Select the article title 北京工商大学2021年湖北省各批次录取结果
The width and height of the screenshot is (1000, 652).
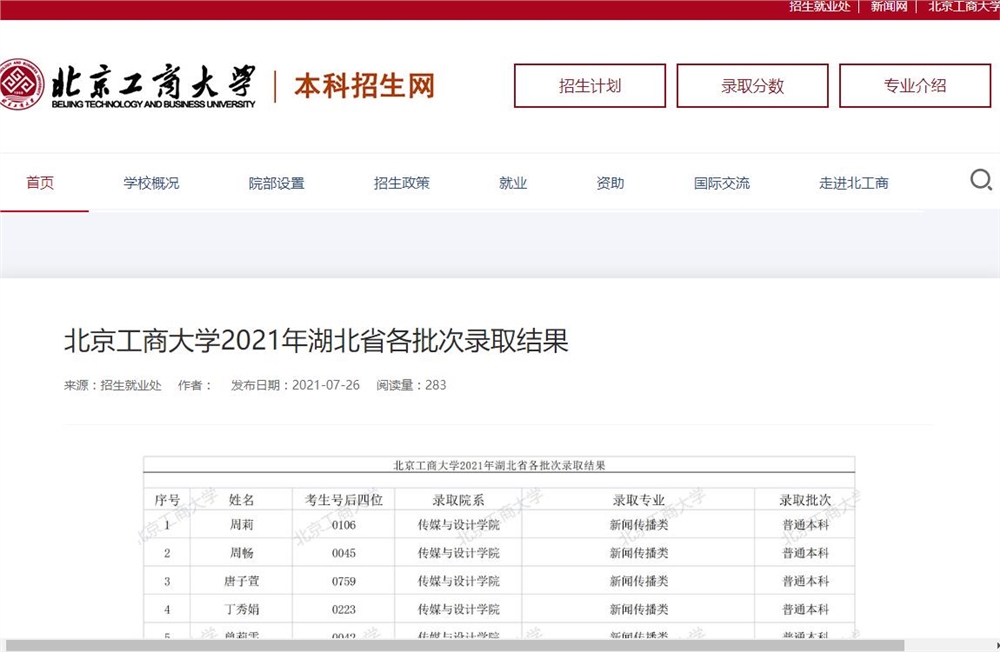click(x=316, y=341)
